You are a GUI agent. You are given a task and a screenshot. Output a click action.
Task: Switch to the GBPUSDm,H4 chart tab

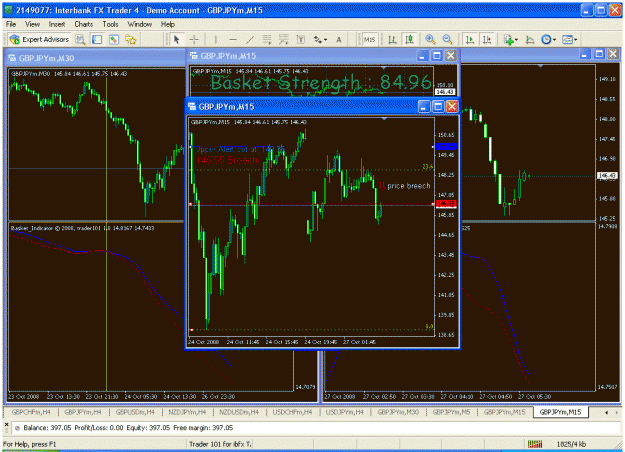point(135,412)
